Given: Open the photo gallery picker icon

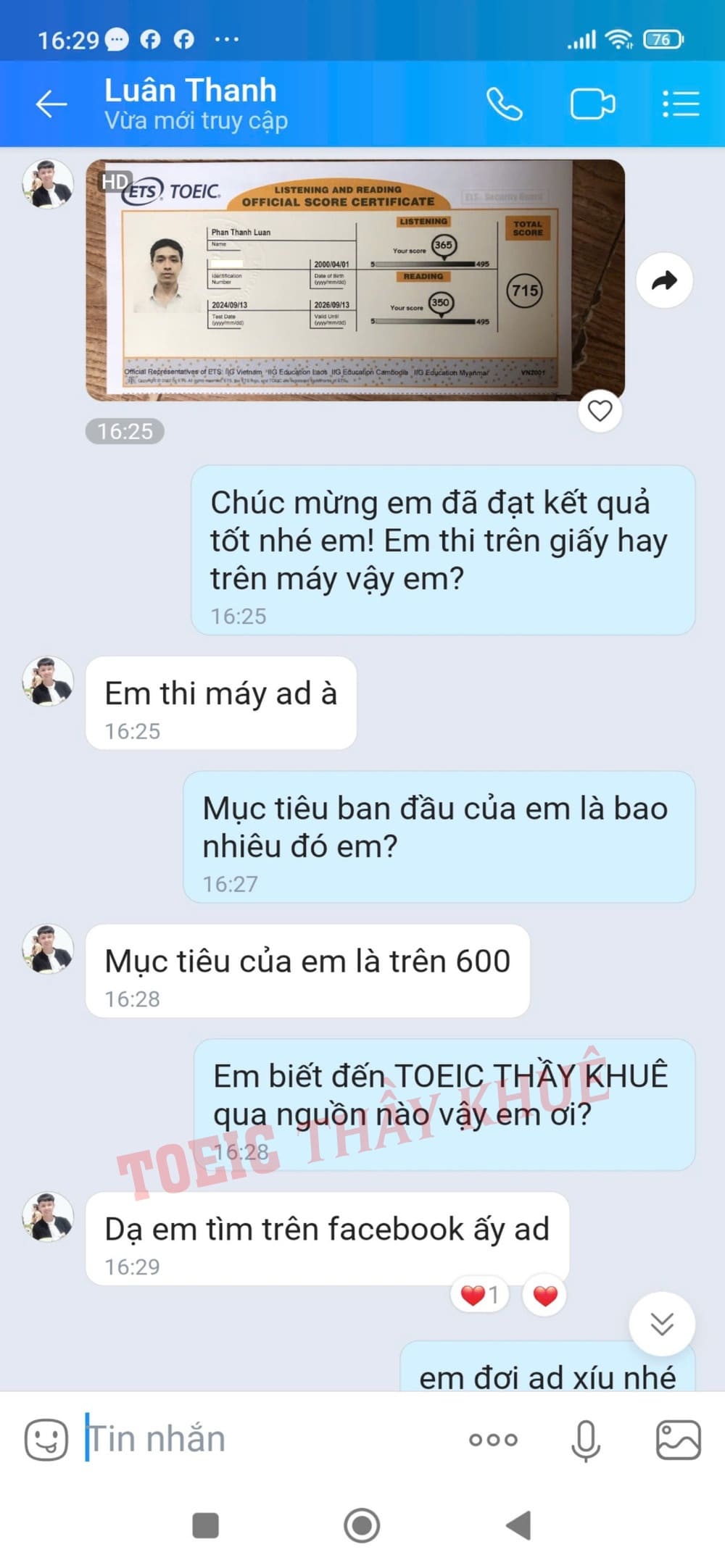Looking at the screenshot, I should (x=678, y=1440).
